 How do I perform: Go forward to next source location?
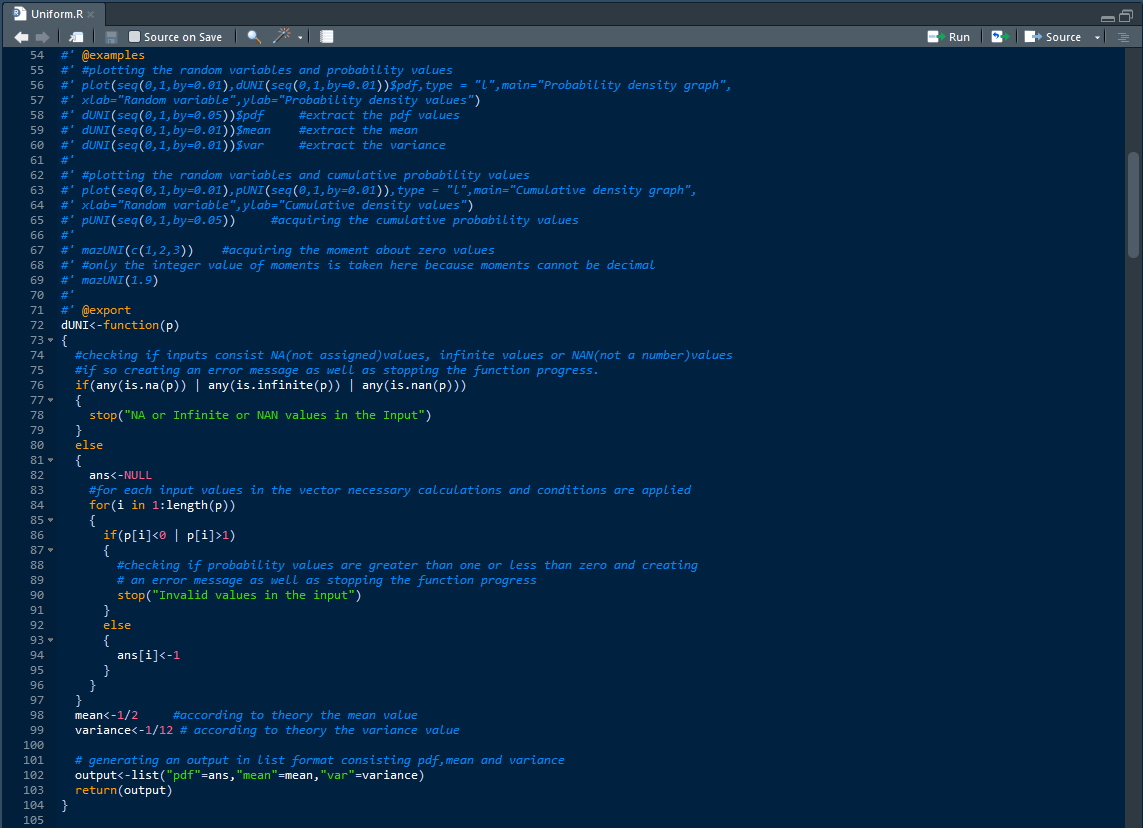(43, 37)
